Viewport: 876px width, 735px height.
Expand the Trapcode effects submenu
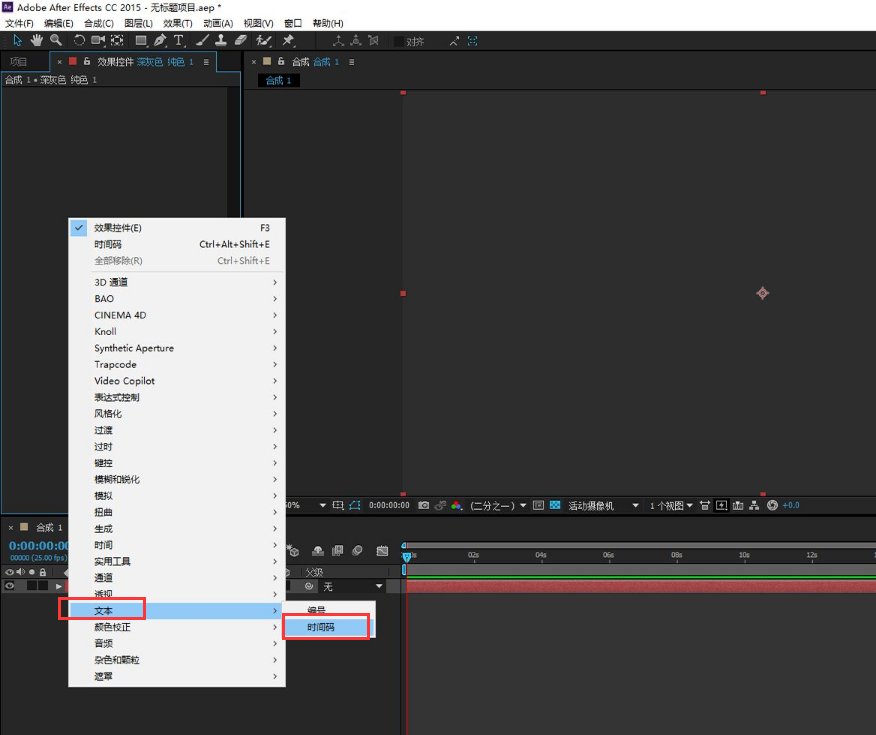coord(177,365)
